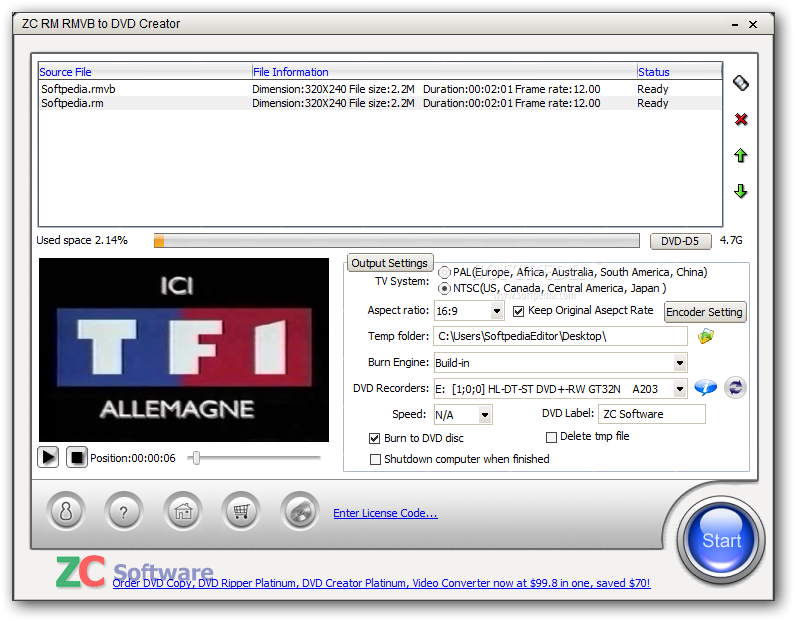The image size is (795, 621).
Task: Expand the Burn Engine dropdown
Action: pyautogui.click(x=680, y=362)
